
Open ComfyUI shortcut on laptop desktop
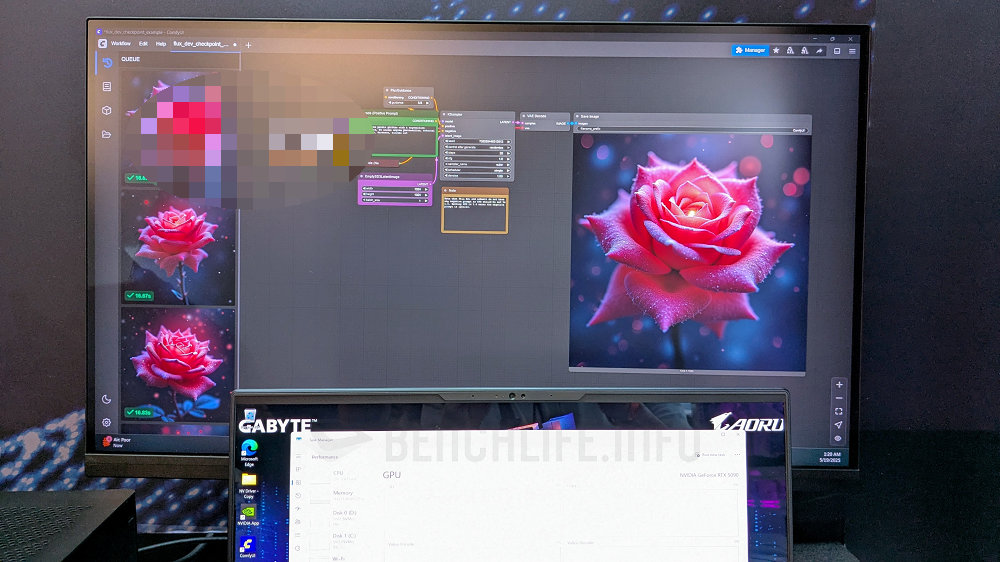pos(247,549)
